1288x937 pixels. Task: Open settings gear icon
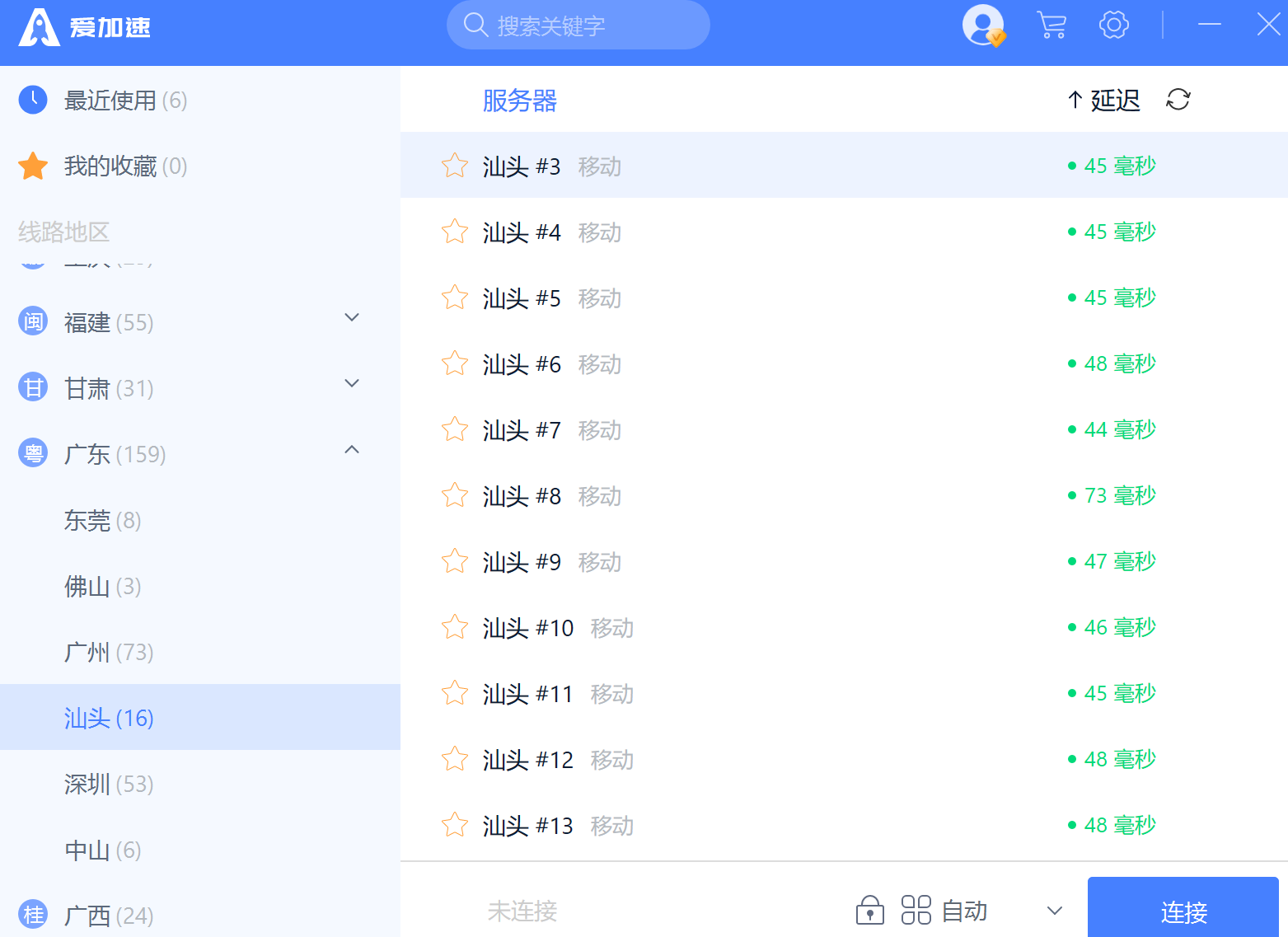click(1114, 25)
